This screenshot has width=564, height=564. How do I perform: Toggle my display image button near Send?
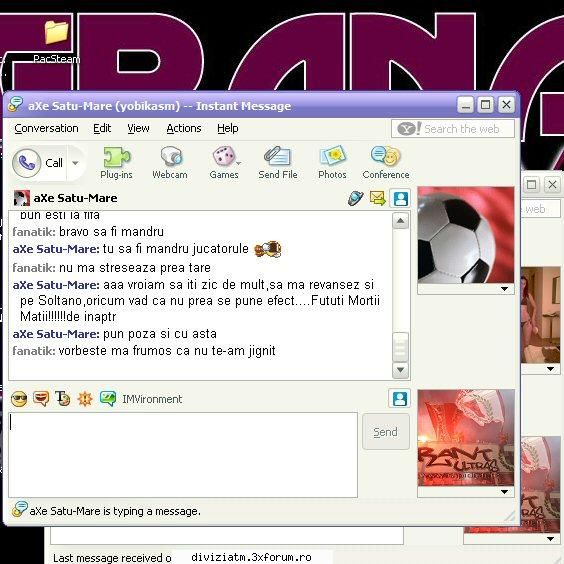coord(400,399)
